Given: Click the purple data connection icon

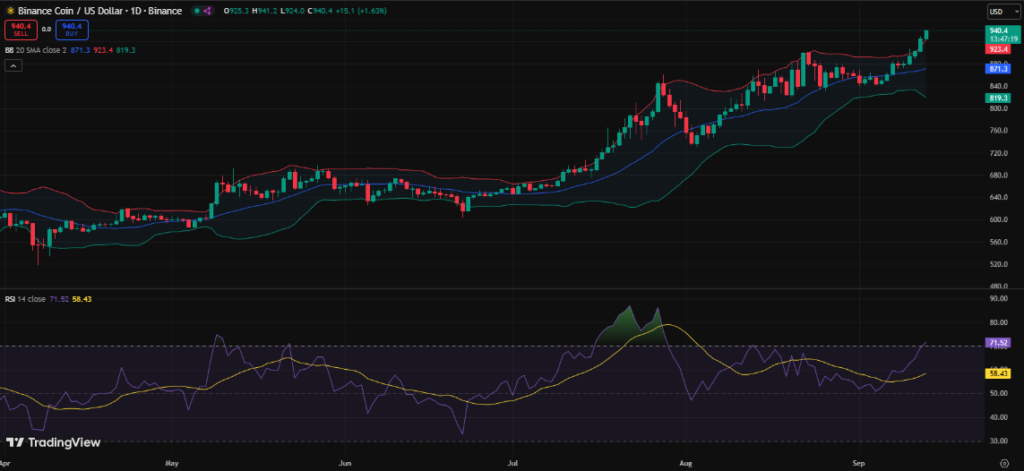Looking at the screenshot, I should tap(208, 11).
